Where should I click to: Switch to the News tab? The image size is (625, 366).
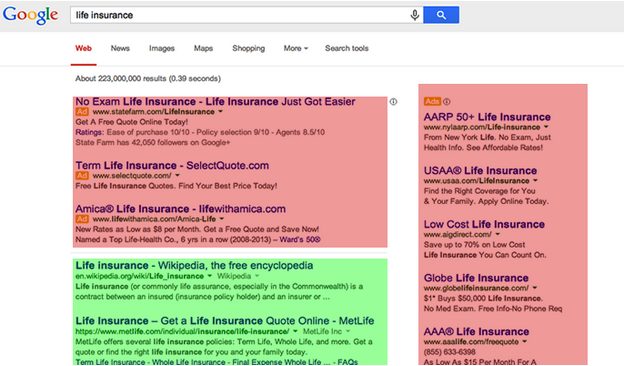click(120, 48)
